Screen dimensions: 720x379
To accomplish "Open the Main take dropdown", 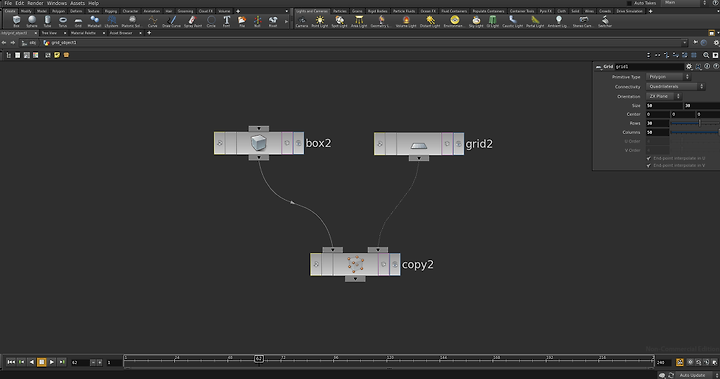I will [x=685, y=3].
